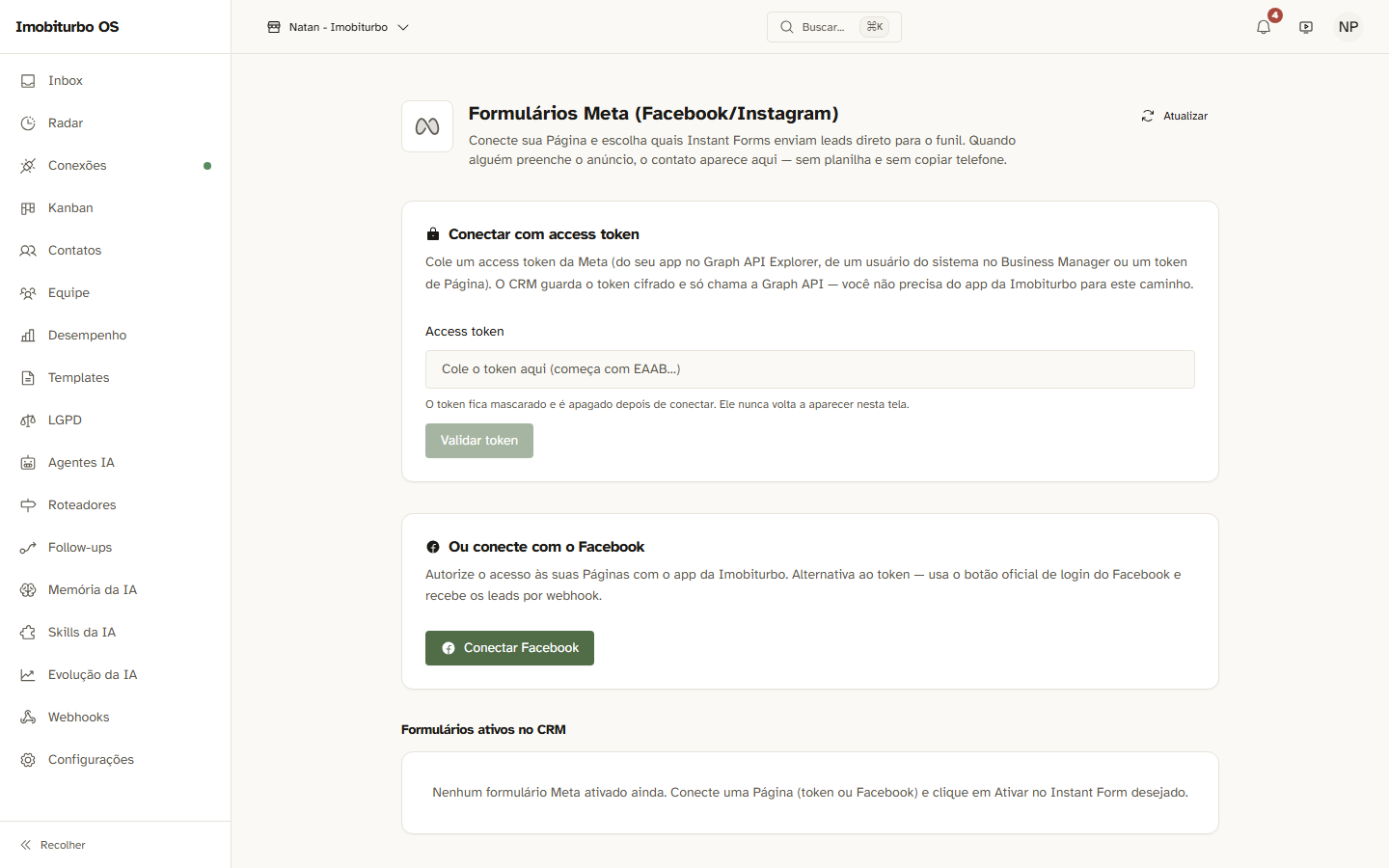Navigate to Contatos menu item
The height and width of the screenshot is (868, 1389).
[116, 251]
